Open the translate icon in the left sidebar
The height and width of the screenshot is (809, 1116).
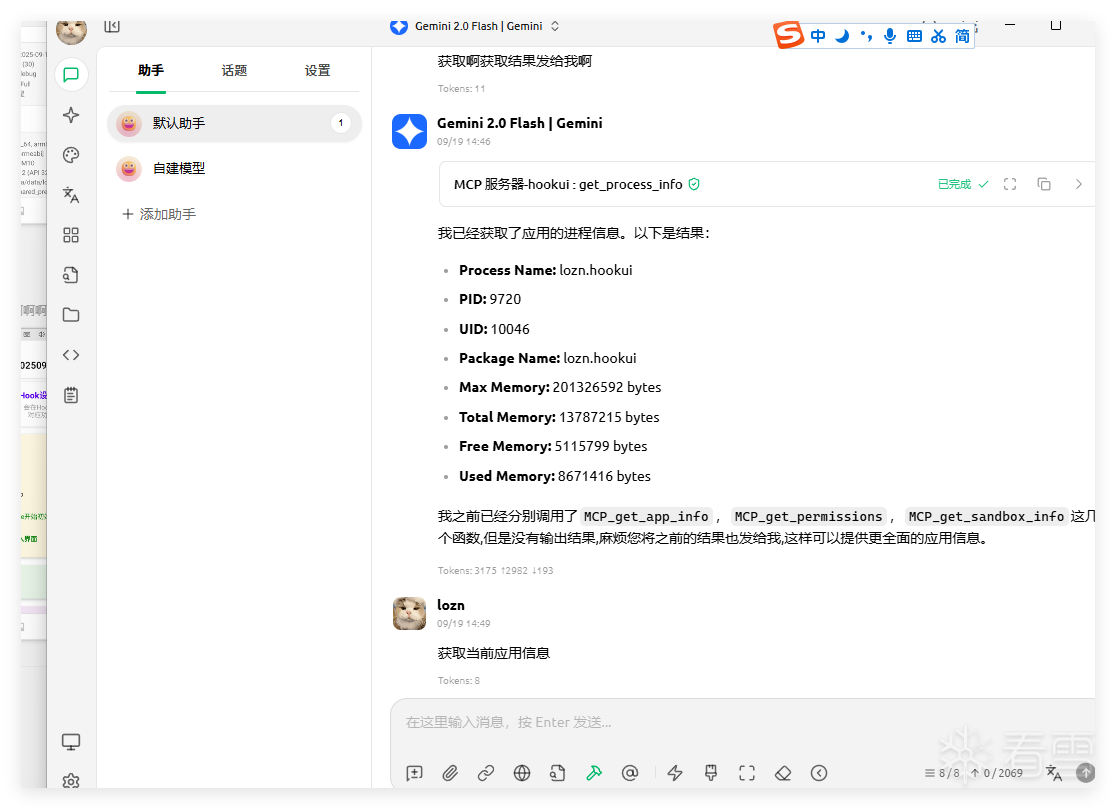(71, 195)
